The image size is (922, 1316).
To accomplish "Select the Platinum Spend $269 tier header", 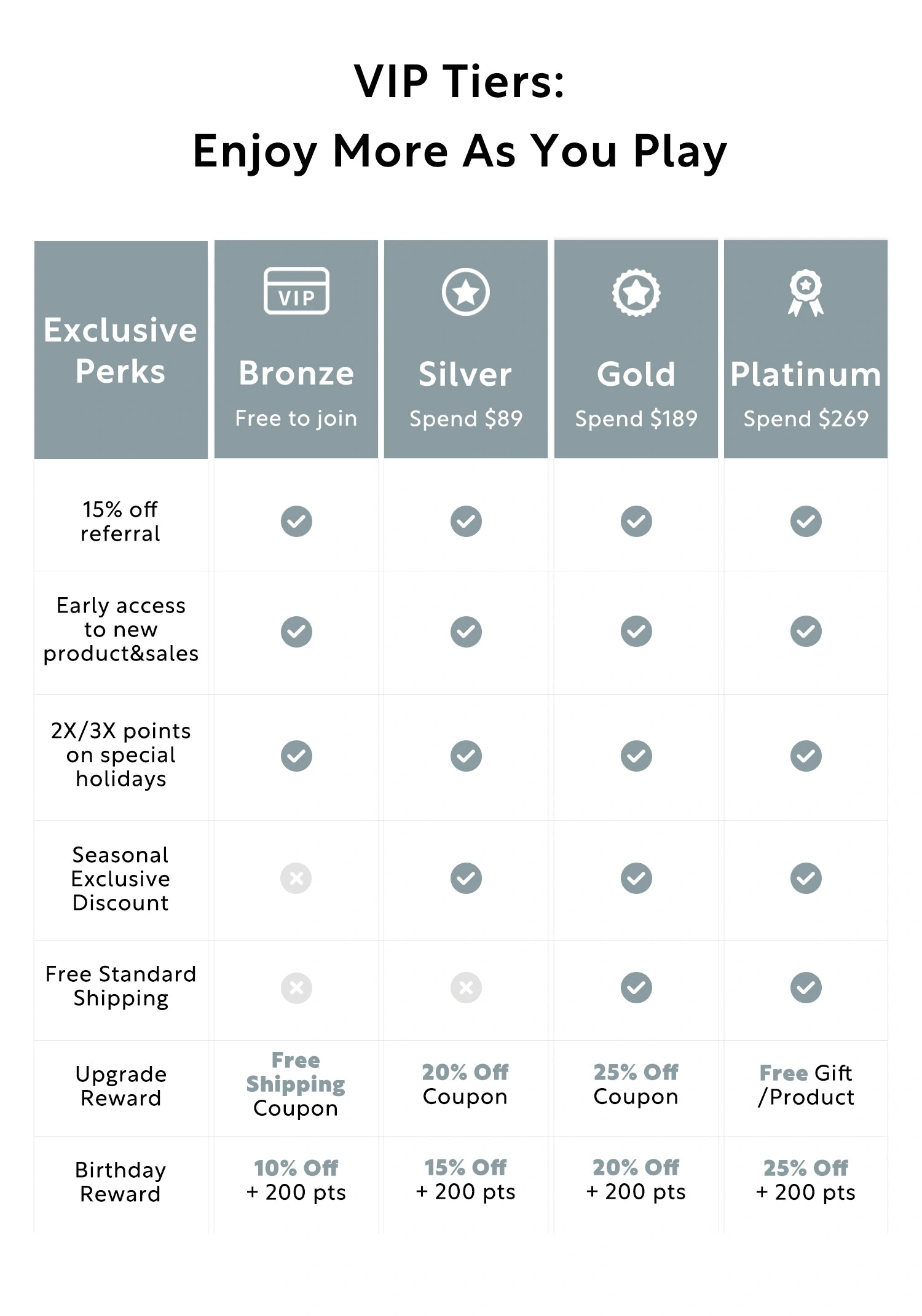I will (806, 393).
